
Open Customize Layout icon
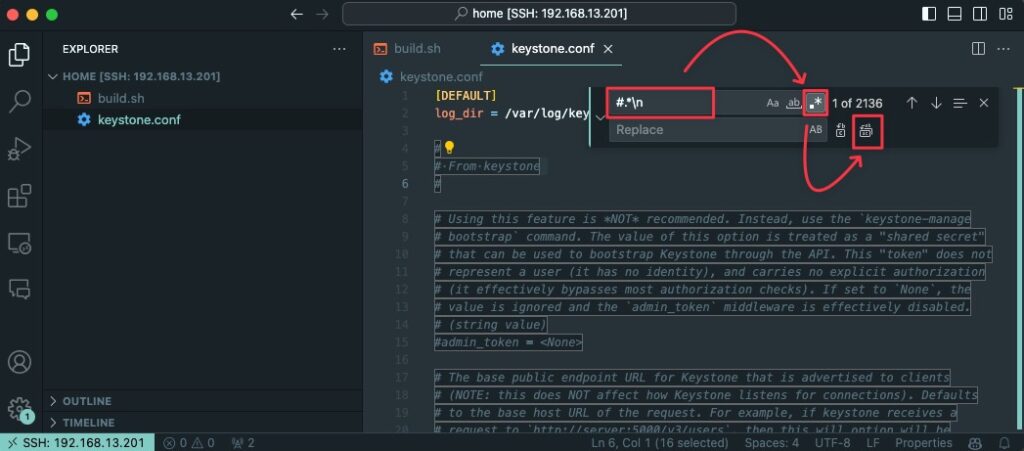click(x=1006, y=14)
